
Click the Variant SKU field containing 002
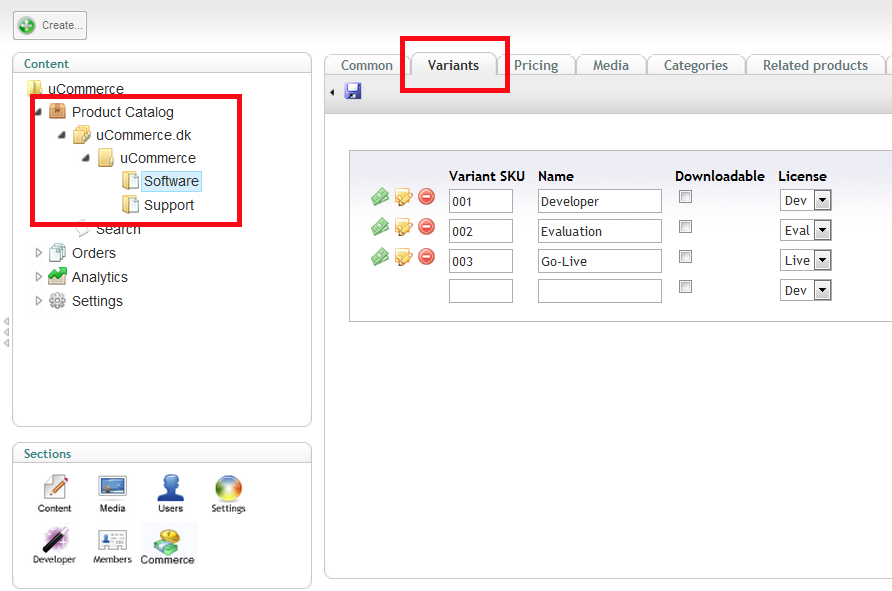481,231
